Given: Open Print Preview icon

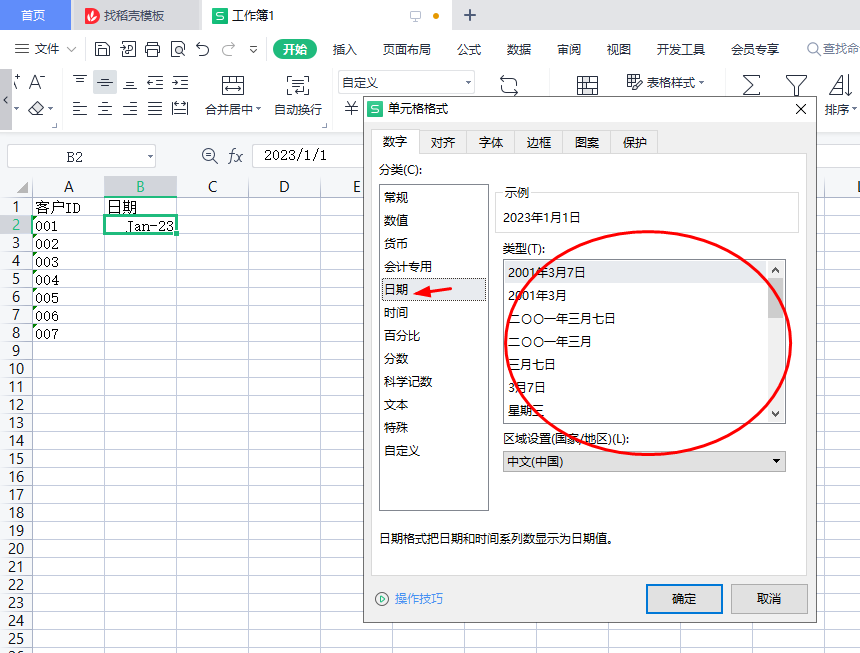Looking at the screenshot, I should coord(178,49).
